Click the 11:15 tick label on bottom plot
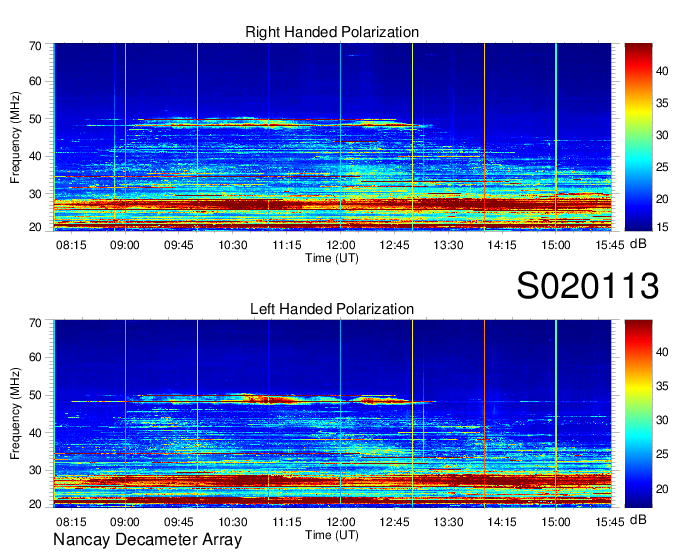The image size is (680, 552). point(287,522)
